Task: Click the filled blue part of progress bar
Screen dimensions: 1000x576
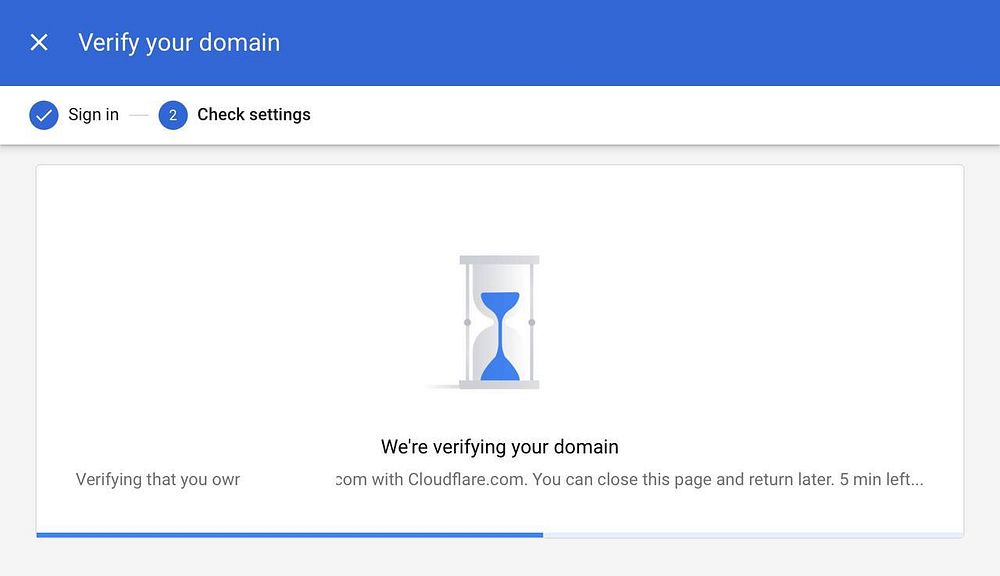Action: (290, 535)
